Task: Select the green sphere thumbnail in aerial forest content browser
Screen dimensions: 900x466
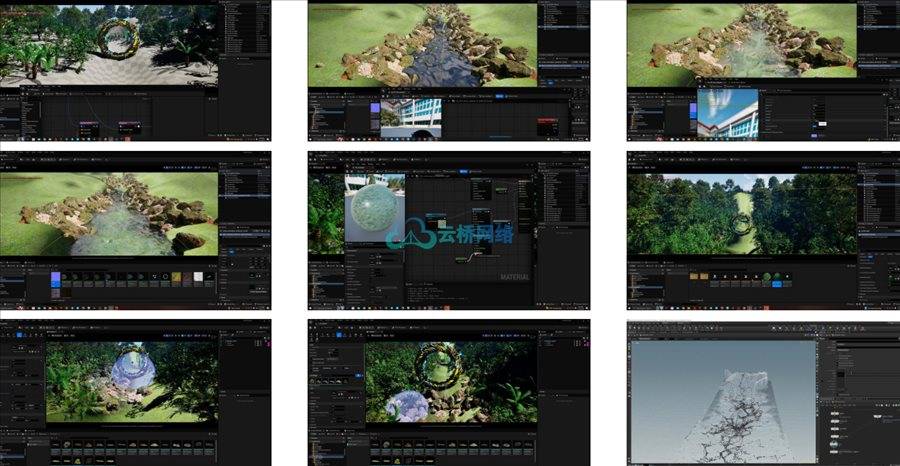Action: [766, 277]
